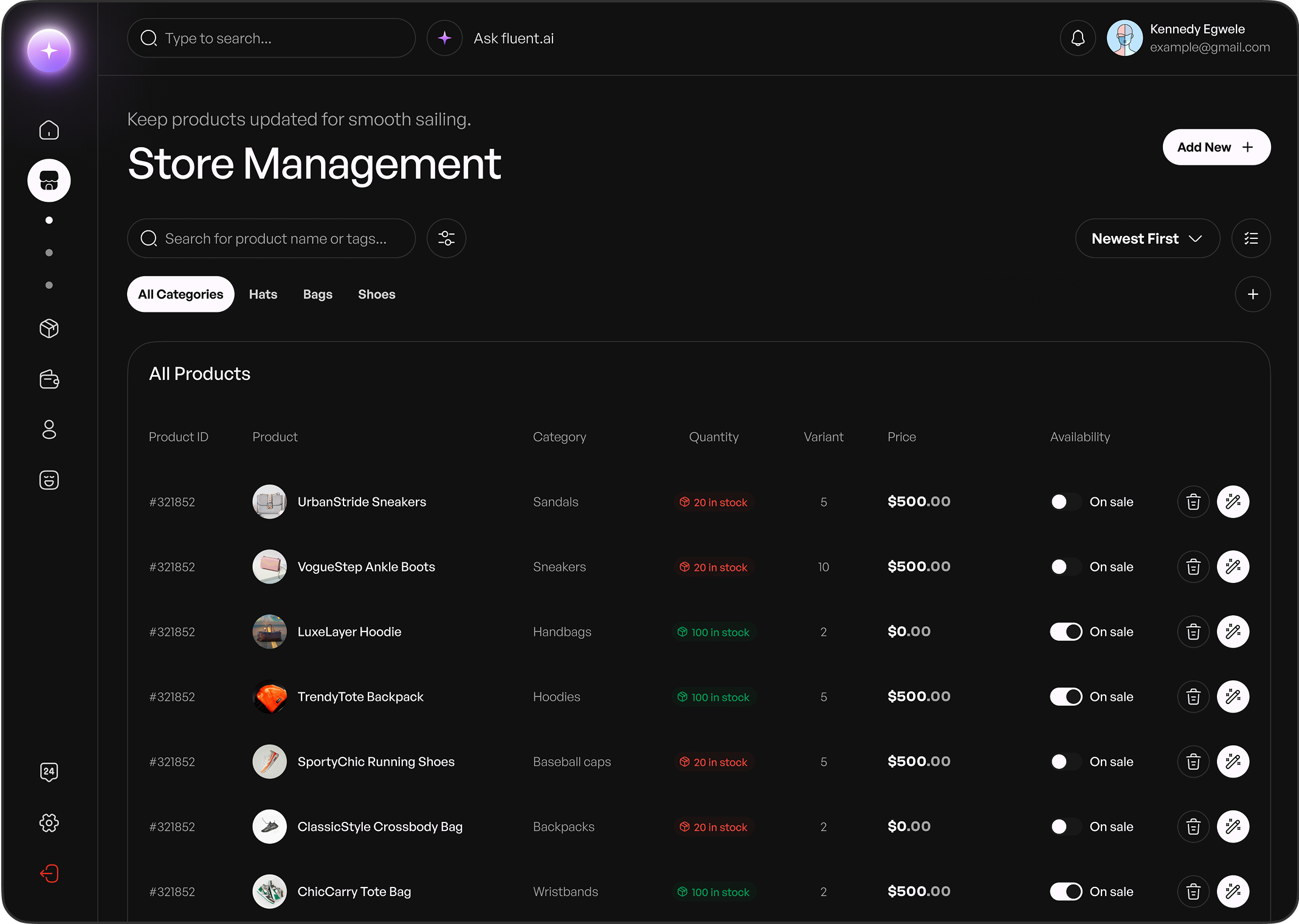
Task: Open the wallet icon in sidebar
Action: 49,379
